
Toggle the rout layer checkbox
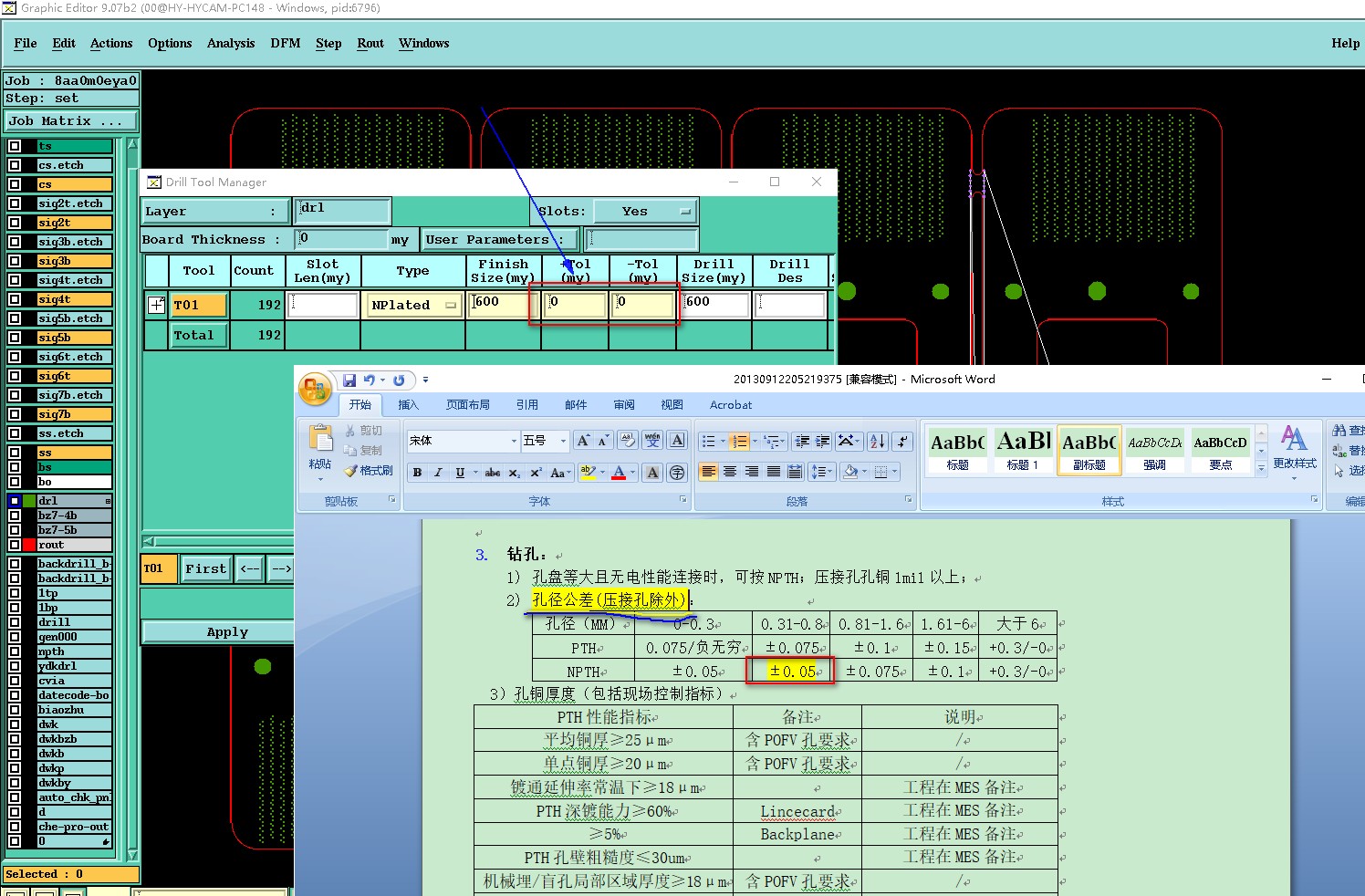coord(15,545)
